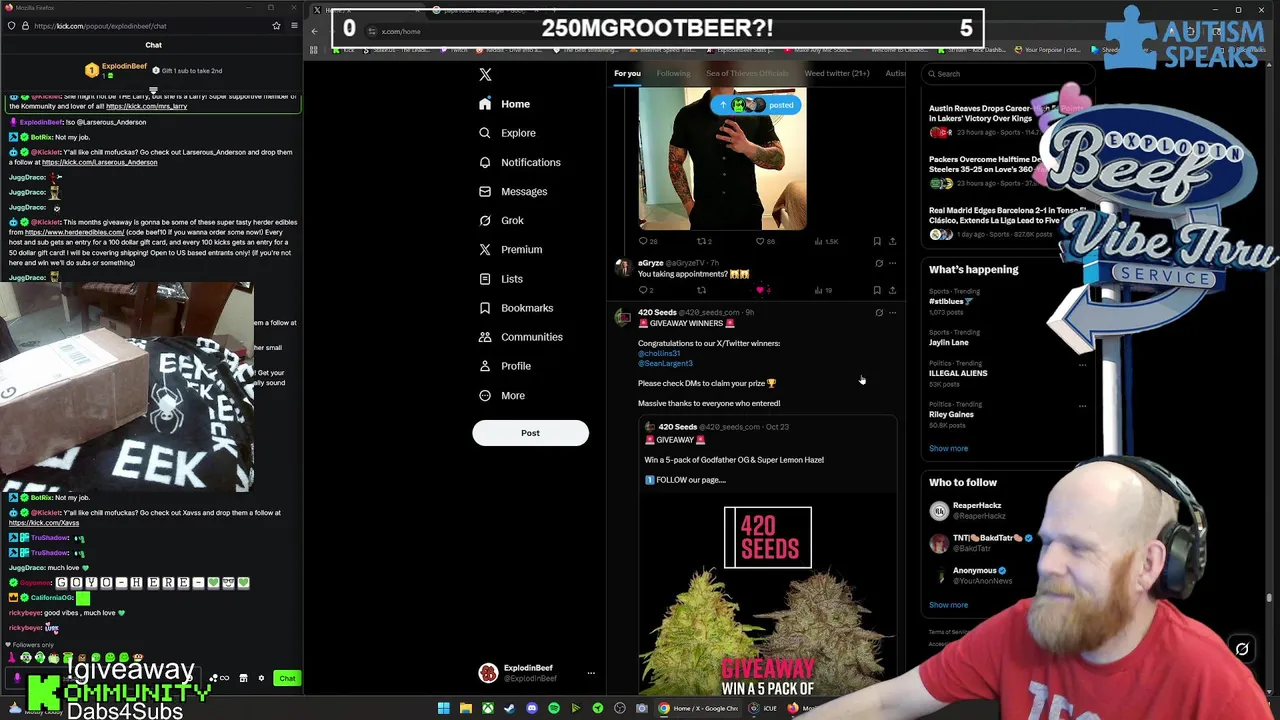Switch to Sea of Thieves Officials tab
The width and height of the screenshot is (1280, 720).
click(x=747, y=73)
